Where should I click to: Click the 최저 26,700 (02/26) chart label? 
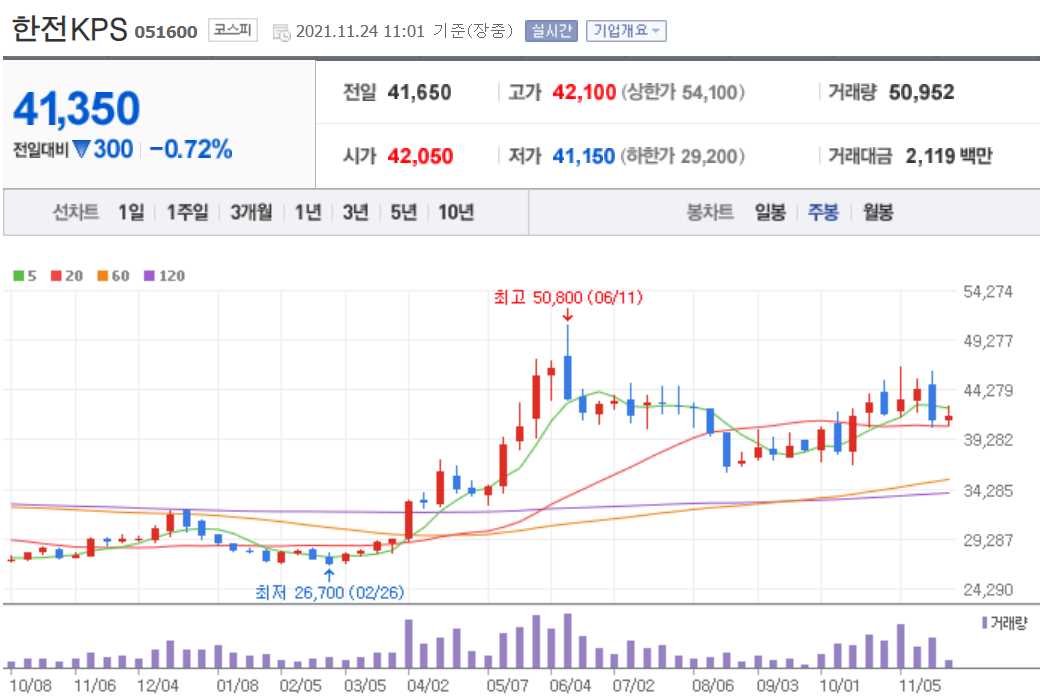(x=330, y=593)
